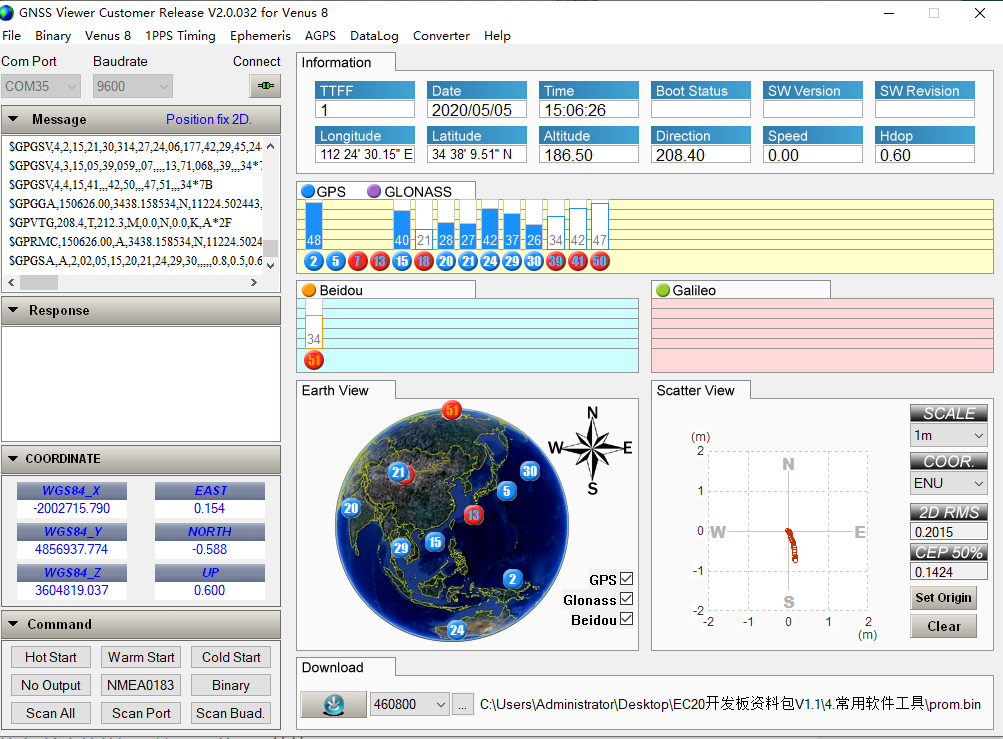
Task: Open the AGPS menu
Action: (320, 36)
